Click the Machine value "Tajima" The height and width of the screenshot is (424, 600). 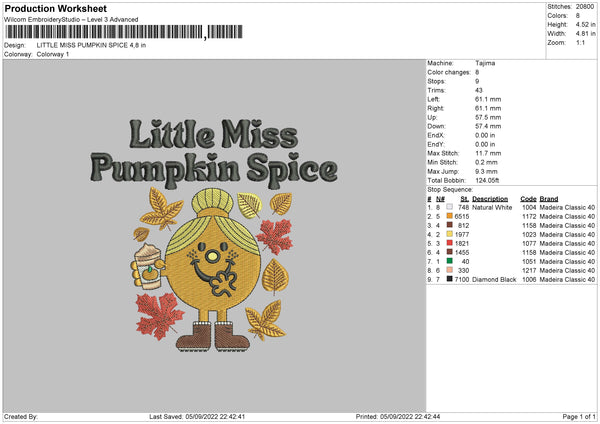click(x=485, y=63)
